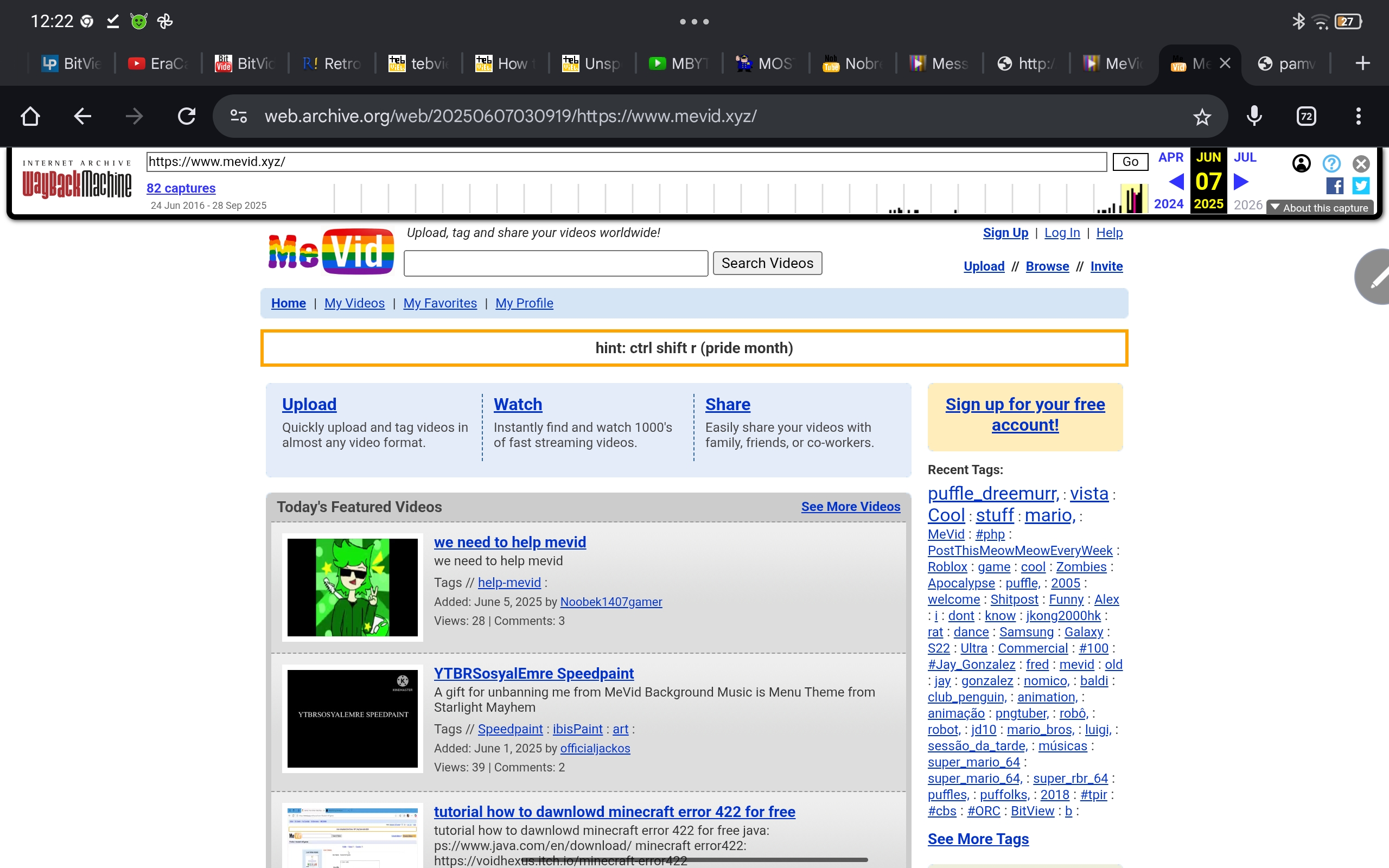This screenshot has height=868, width=1389.
Task: Reload the page with refresh icon
Action: [187, 117]
